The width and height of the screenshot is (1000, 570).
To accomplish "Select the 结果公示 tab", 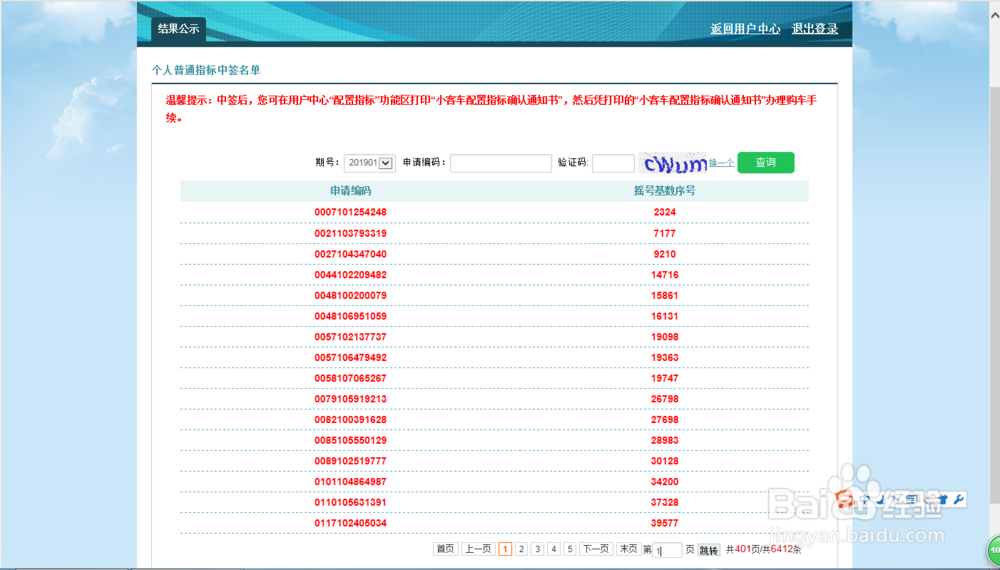I will click(x=179, y=29).
